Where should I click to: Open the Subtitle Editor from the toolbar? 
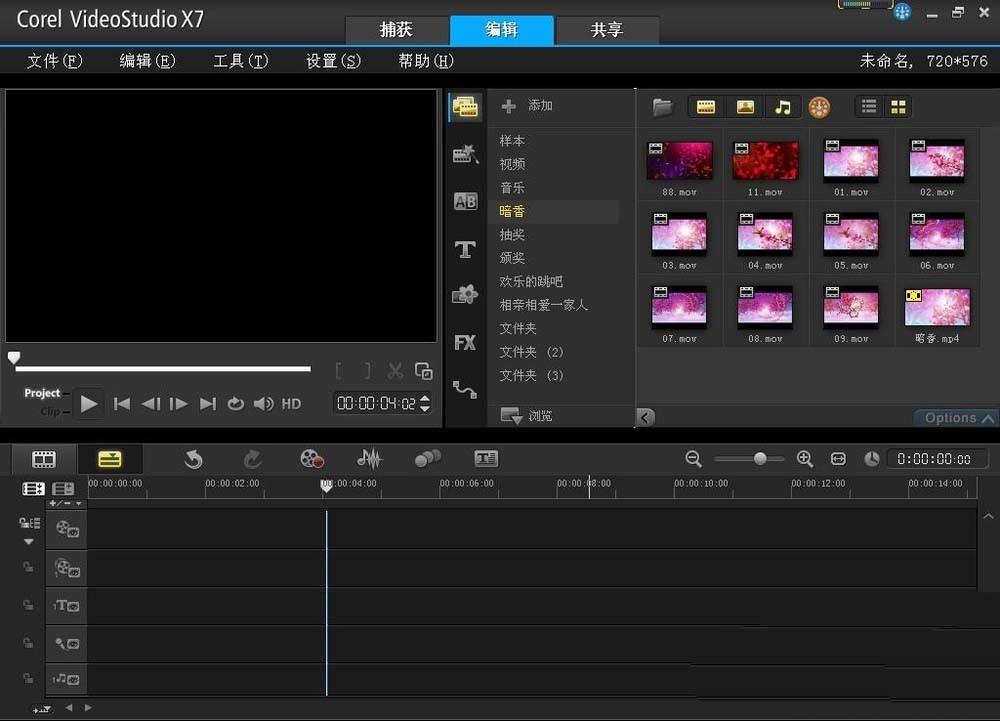coord(486,458)
